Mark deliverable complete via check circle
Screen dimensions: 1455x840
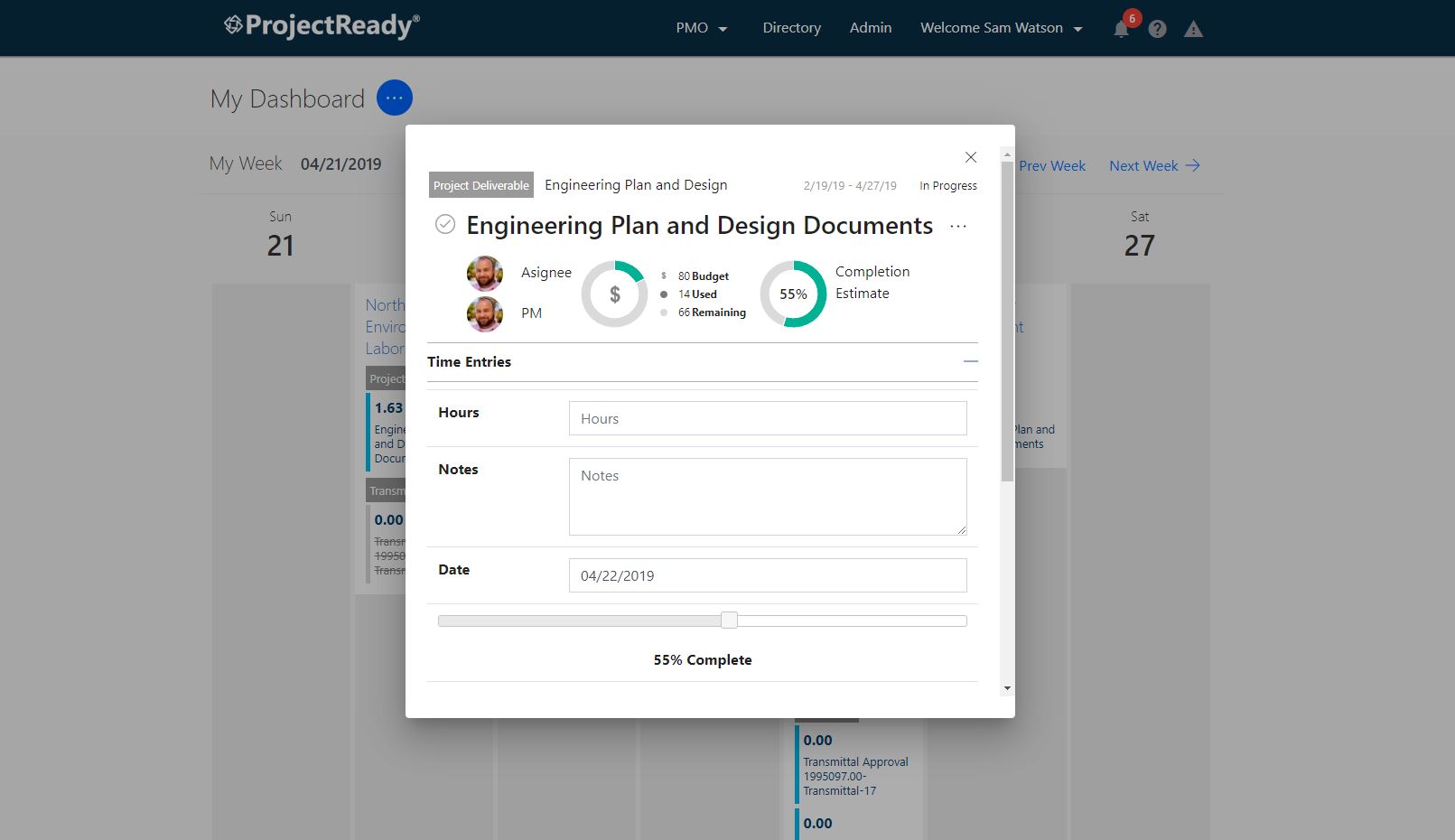(445, 224)
